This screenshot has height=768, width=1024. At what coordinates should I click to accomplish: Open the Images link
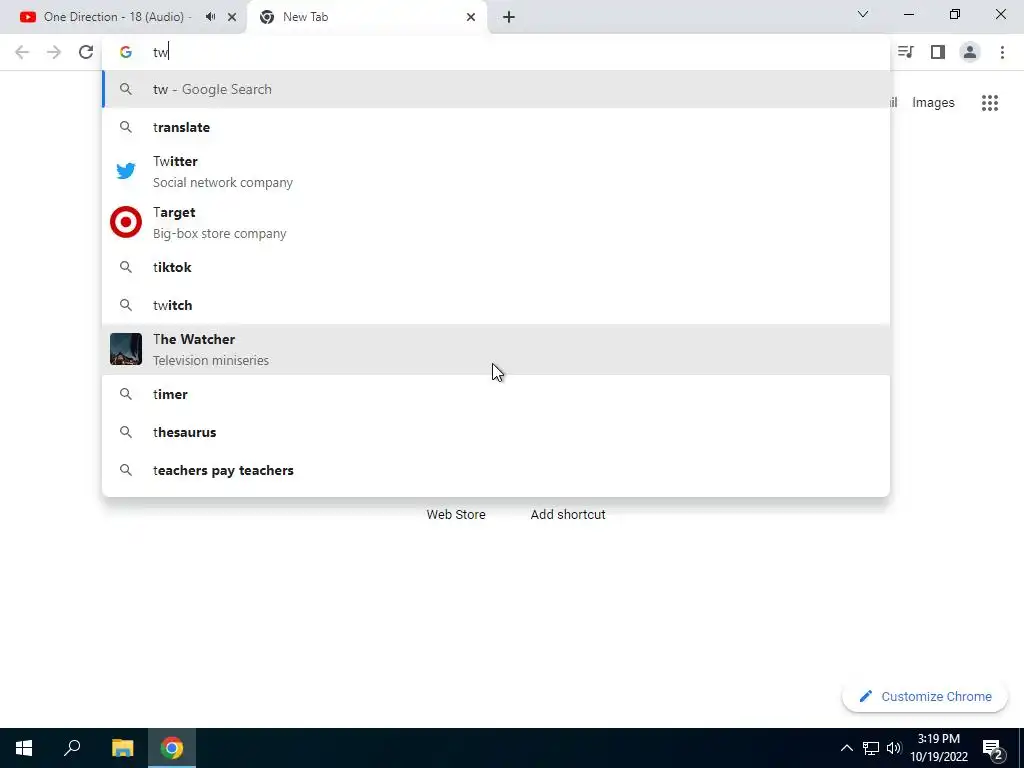(933, 103)
